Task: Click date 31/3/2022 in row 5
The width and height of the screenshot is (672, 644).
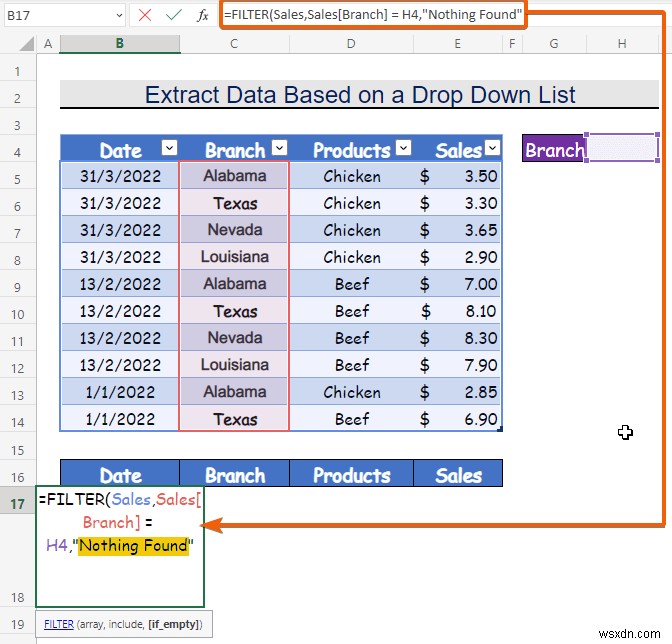Action: pyautogui.click(x=120, y=176)
